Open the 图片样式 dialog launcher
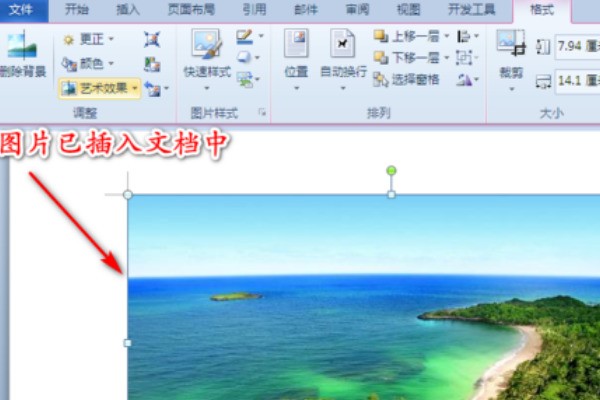The height and width of the screenshot is (400, 600). (262, 112)
